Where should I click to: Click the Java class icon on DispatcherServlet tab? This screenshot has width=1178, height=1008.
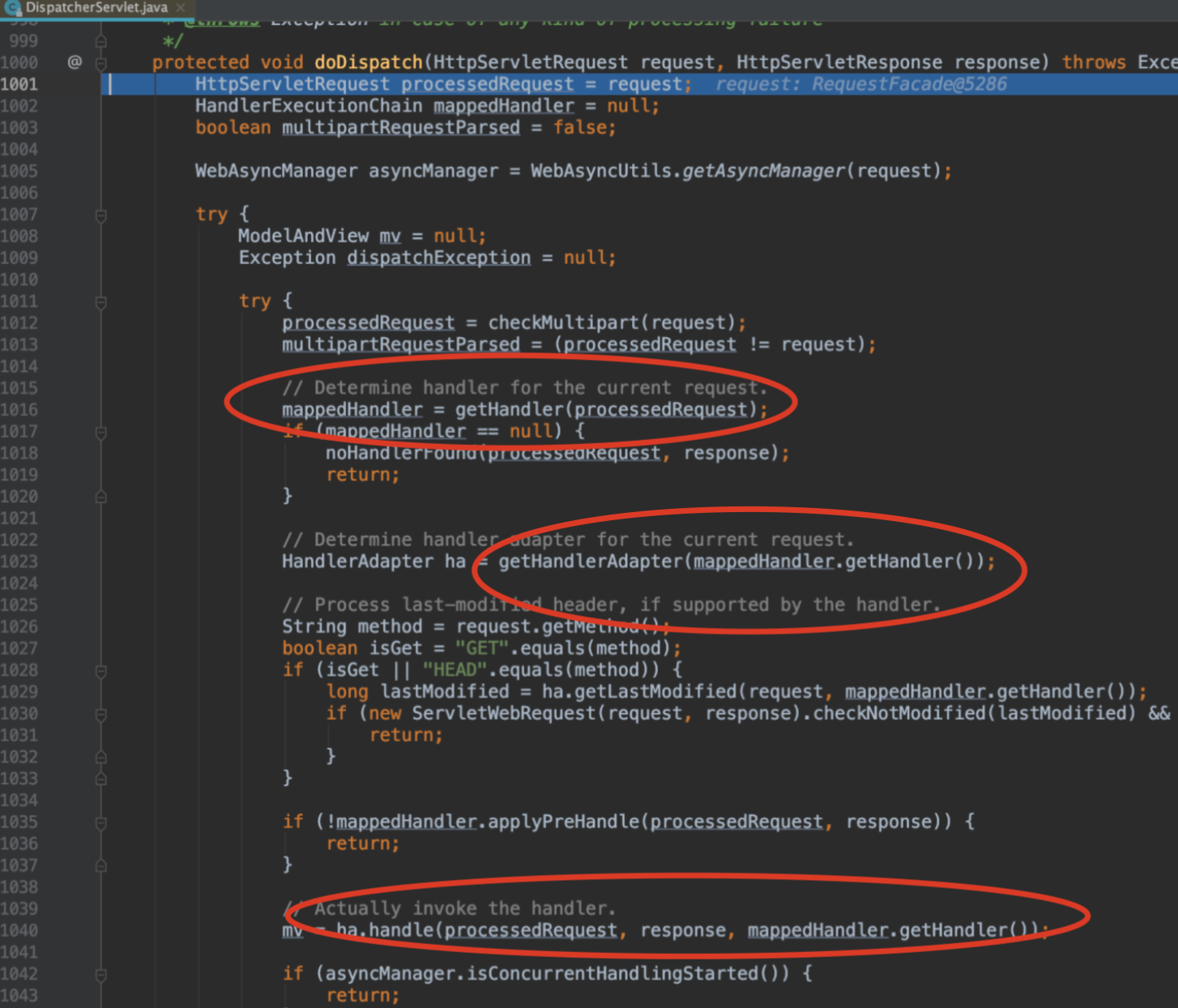tap(13, 7)
